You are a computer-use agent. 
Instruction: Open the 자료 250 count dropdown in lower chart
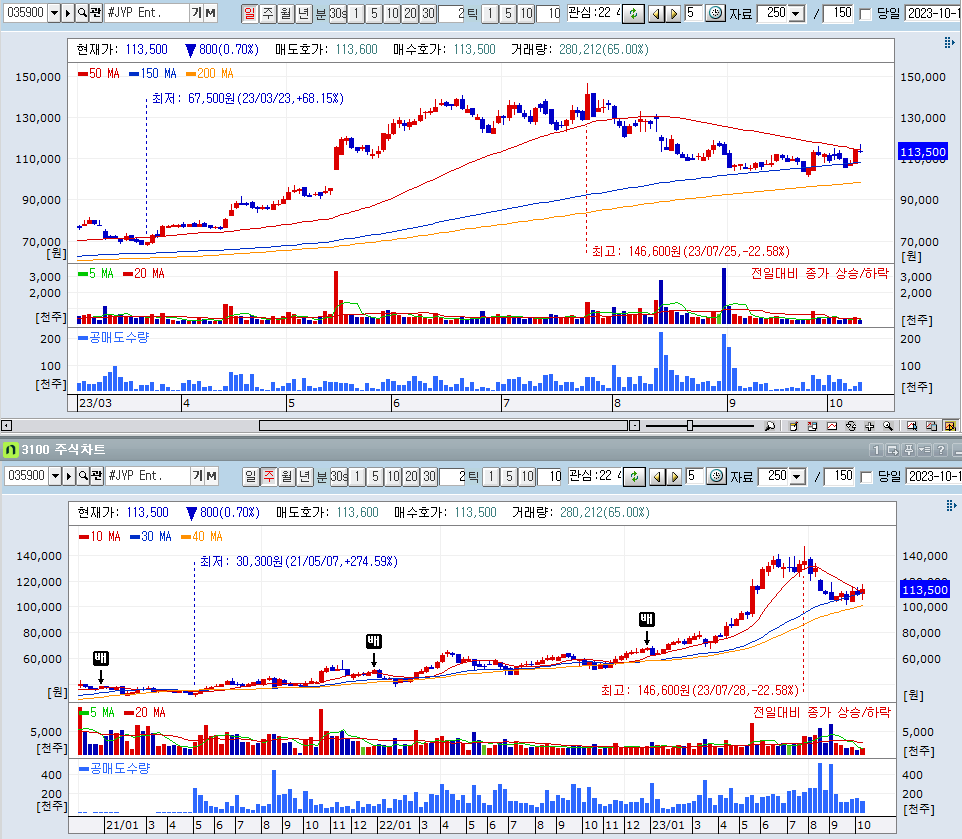[798, 477]
